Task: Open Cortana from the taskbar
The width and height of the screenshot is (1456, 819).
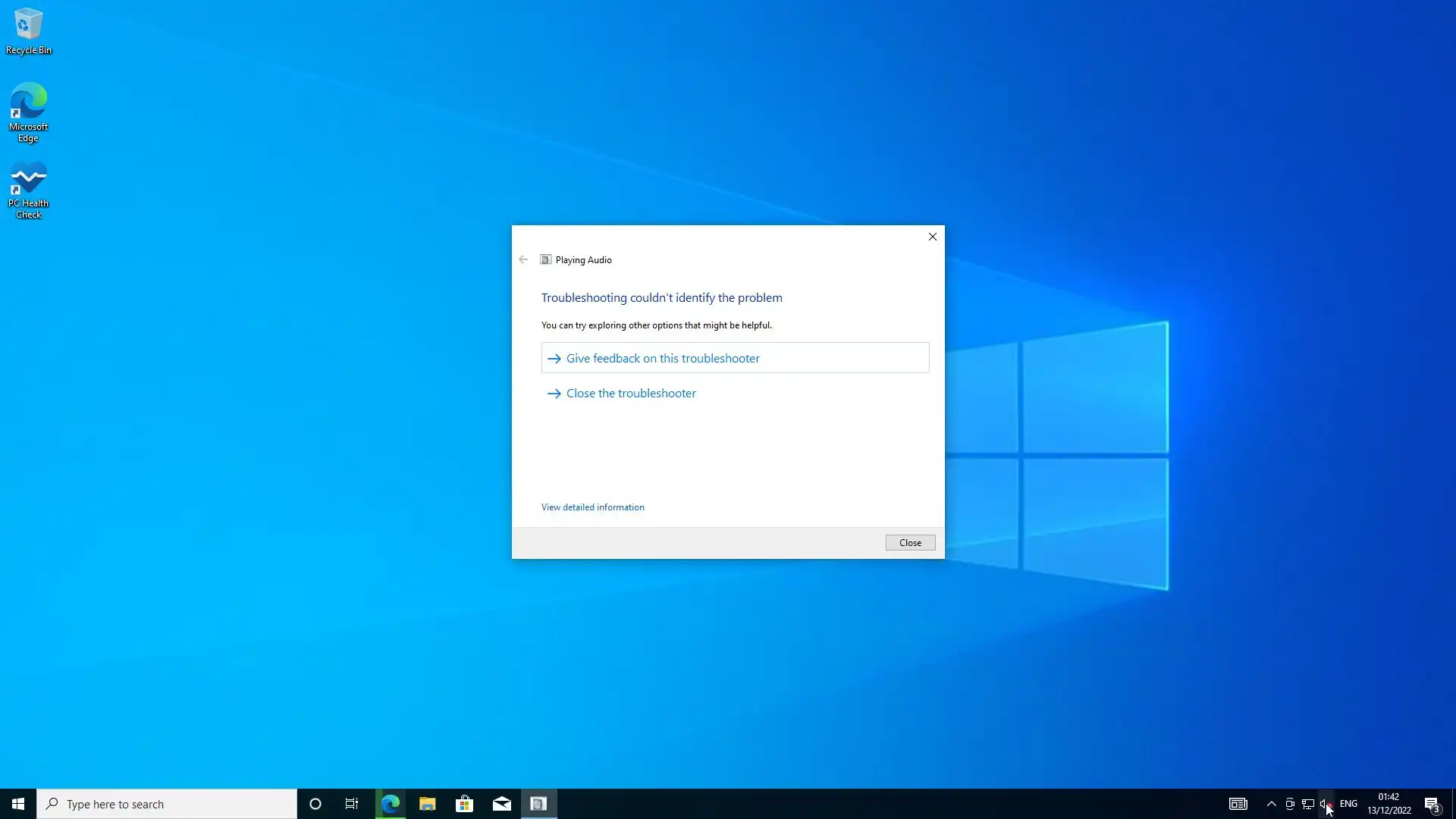Action: (315, 804)
